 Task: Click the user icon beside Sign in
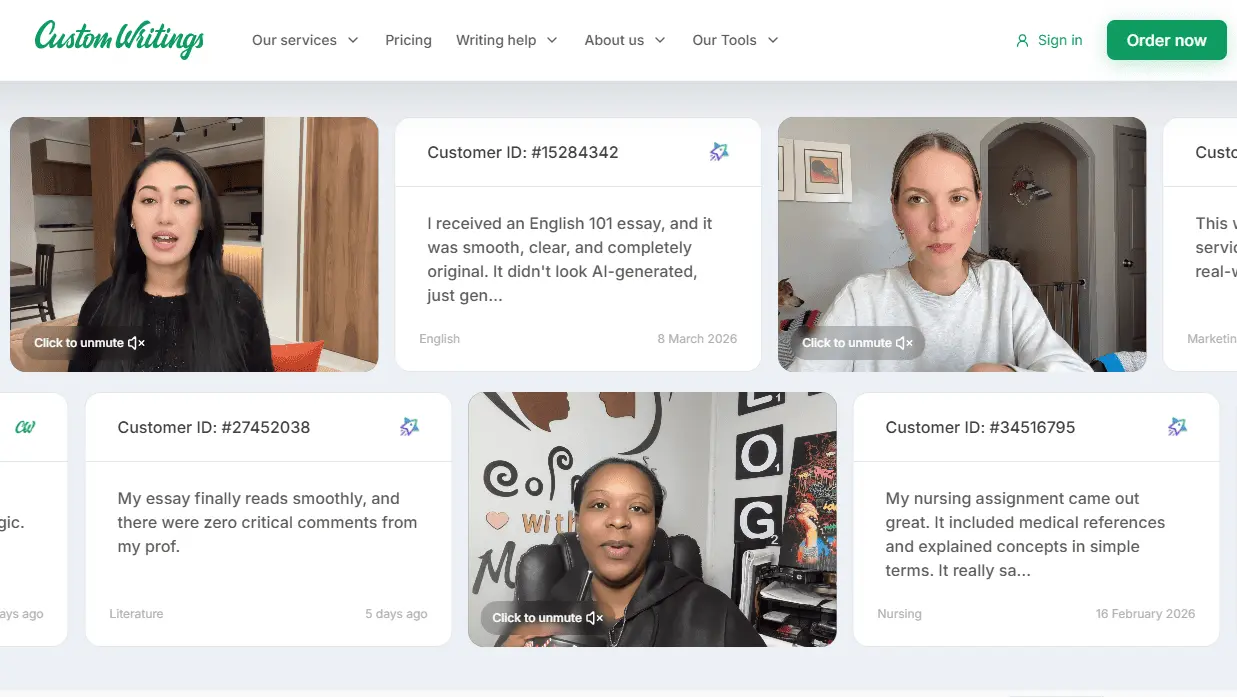[1022, 41]
